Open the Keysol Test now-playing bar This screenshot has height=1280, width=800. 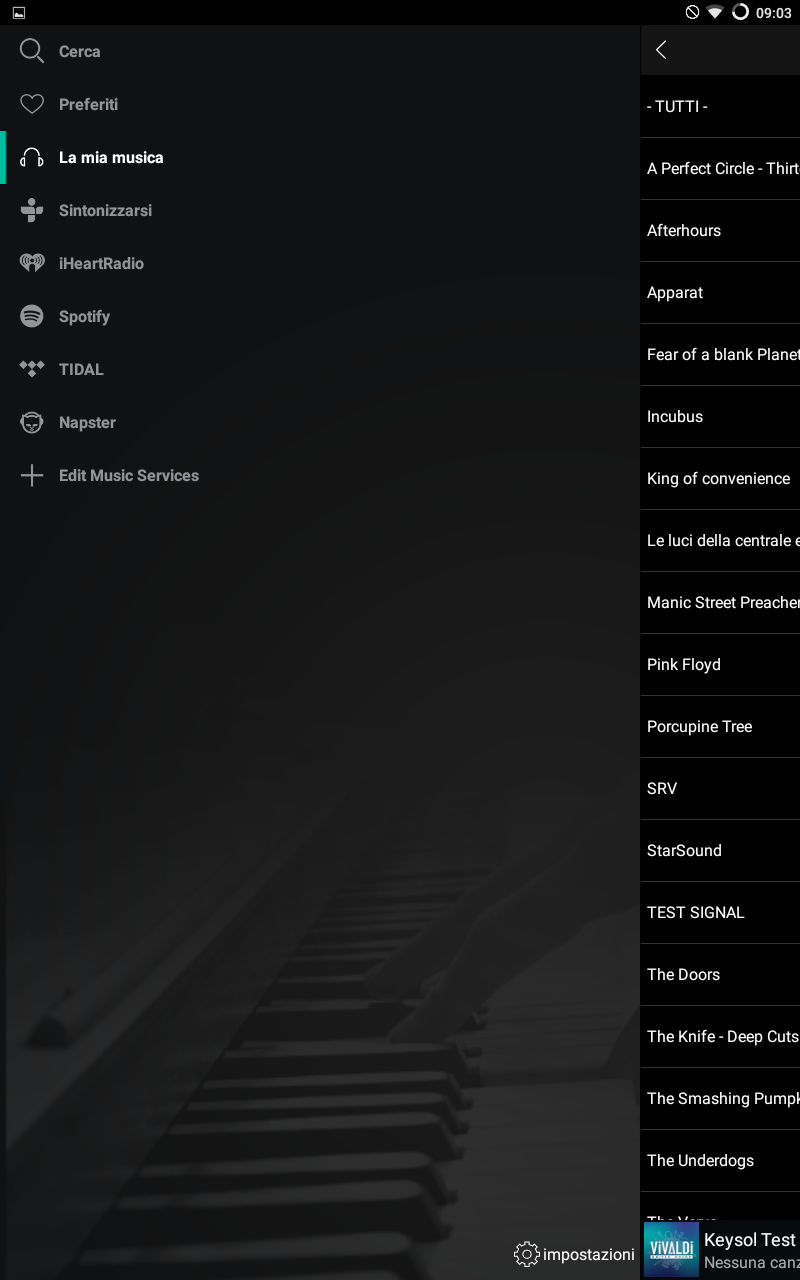(720, 1250)
